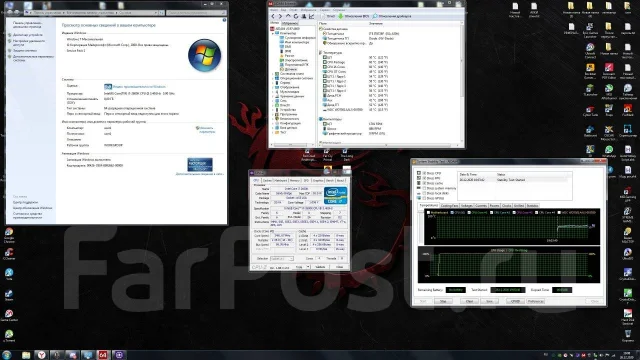The image size is (640, 360).
Task: Collapse the Computer node in AIDA64 tree
Action: click(x=273, y=33)
